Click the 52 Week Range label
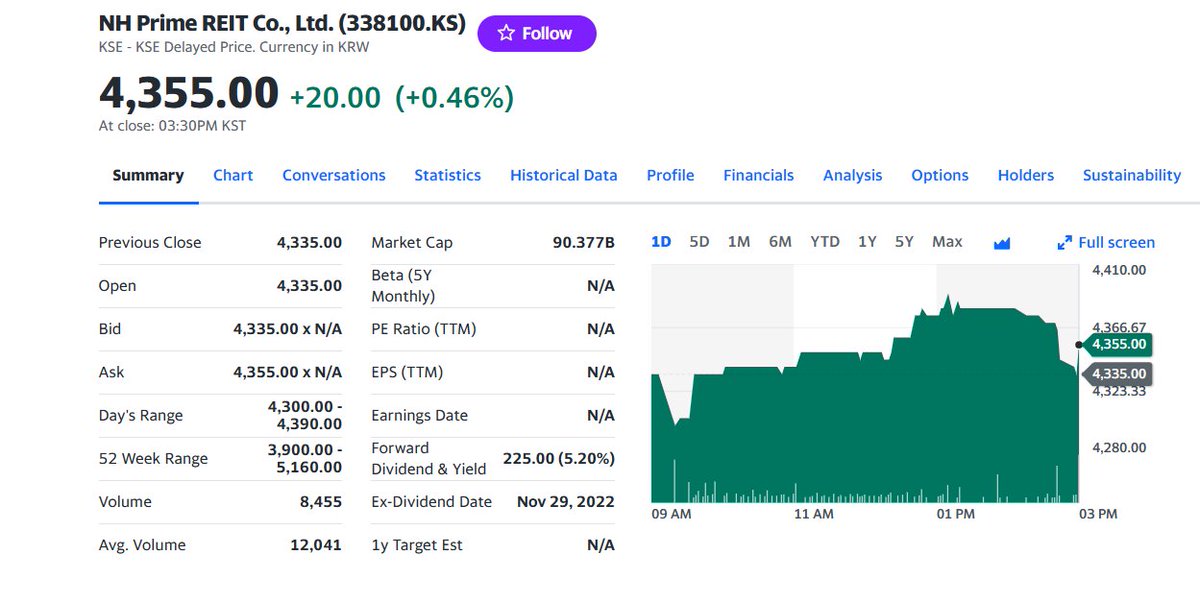Image resolution: width=1200 pixels, height=603 pixels. point(153,459)
